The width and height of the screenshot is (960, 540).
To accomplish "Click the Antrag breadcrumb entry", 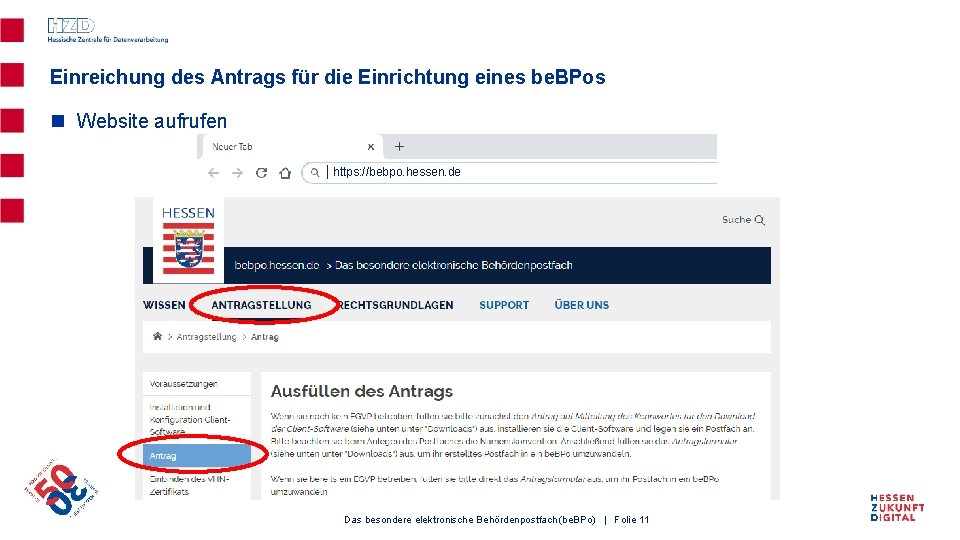I will point(264,337).
